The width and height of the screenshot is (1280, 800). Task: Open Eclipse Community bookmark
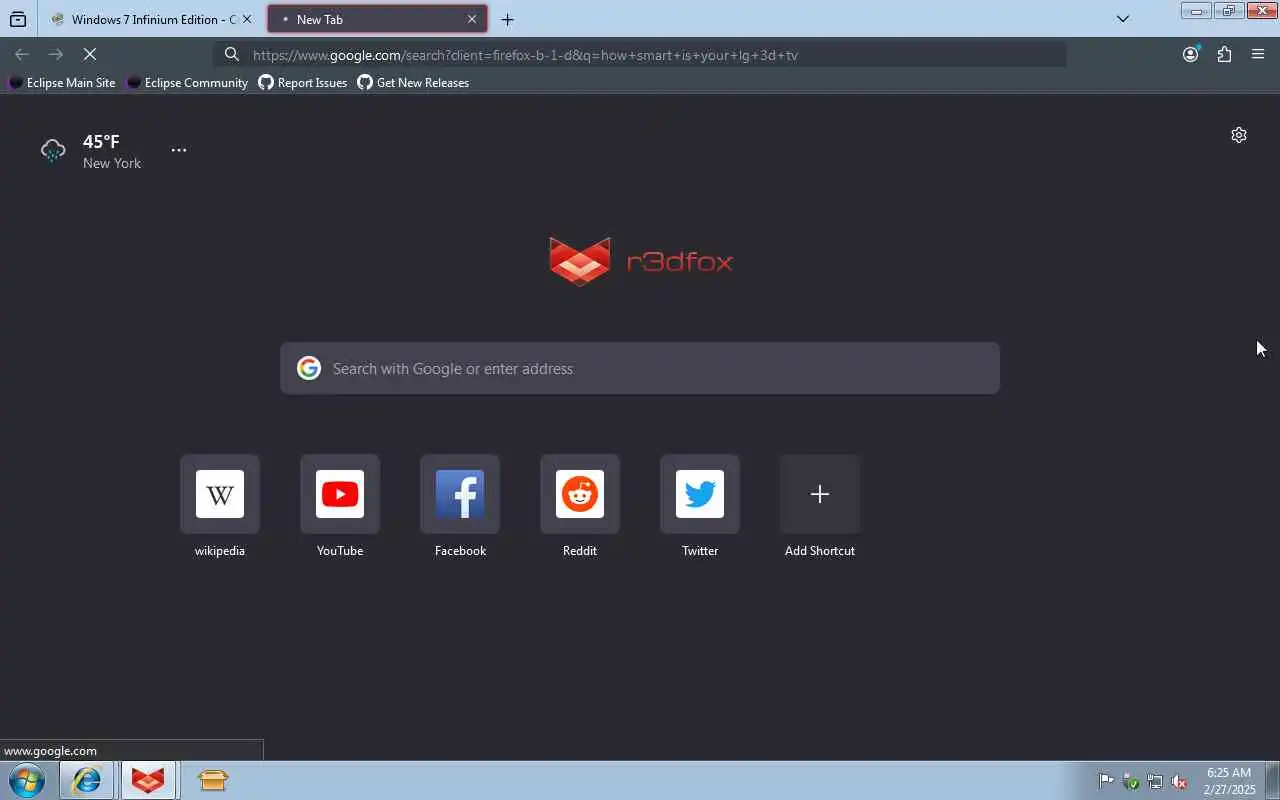[x=187, y=83]
